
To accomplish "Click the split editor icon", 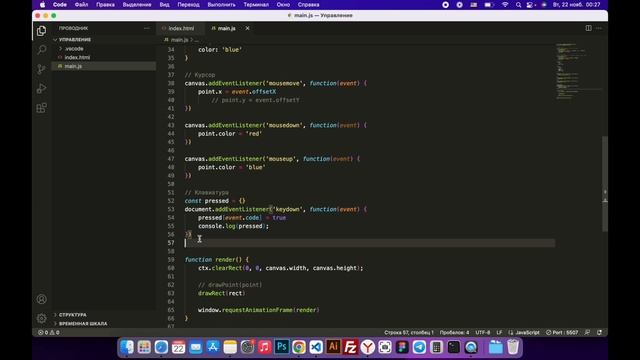I will 589,28.
